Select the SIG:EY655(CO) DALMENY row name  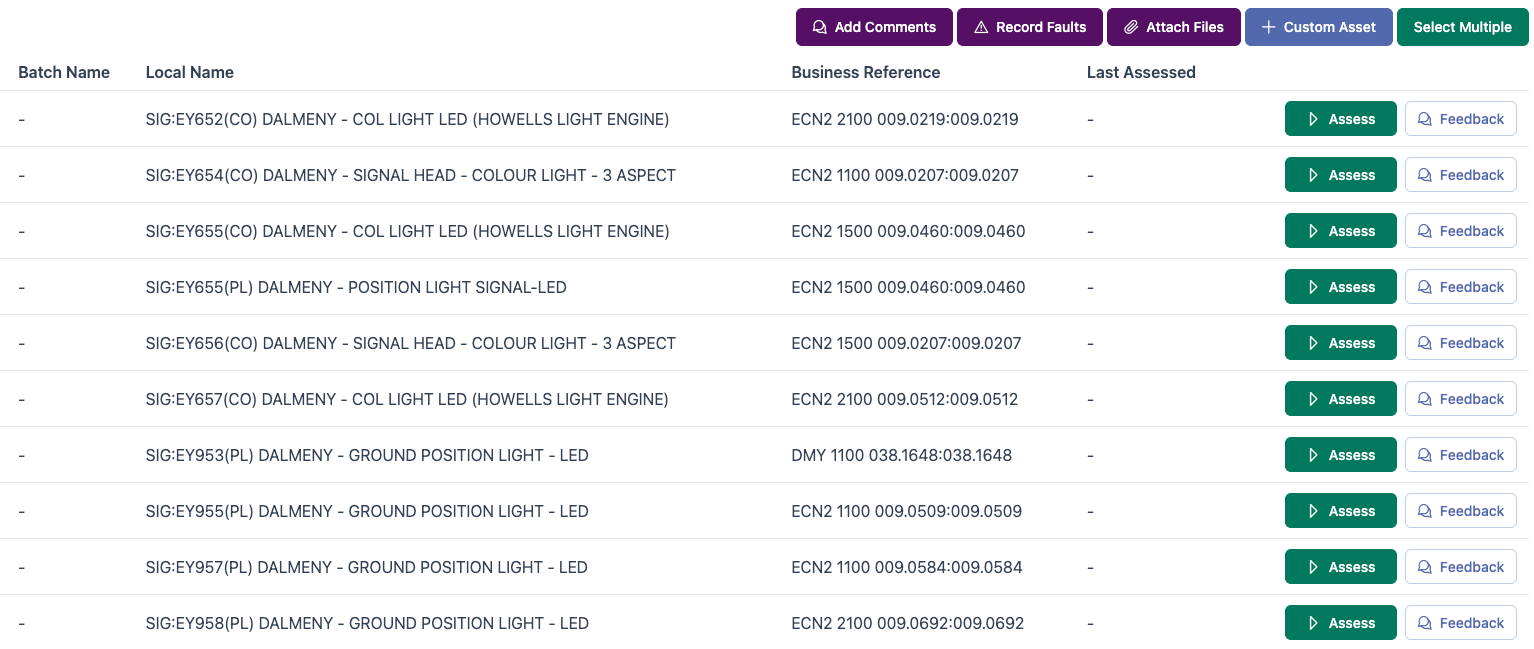click(407, 231)
